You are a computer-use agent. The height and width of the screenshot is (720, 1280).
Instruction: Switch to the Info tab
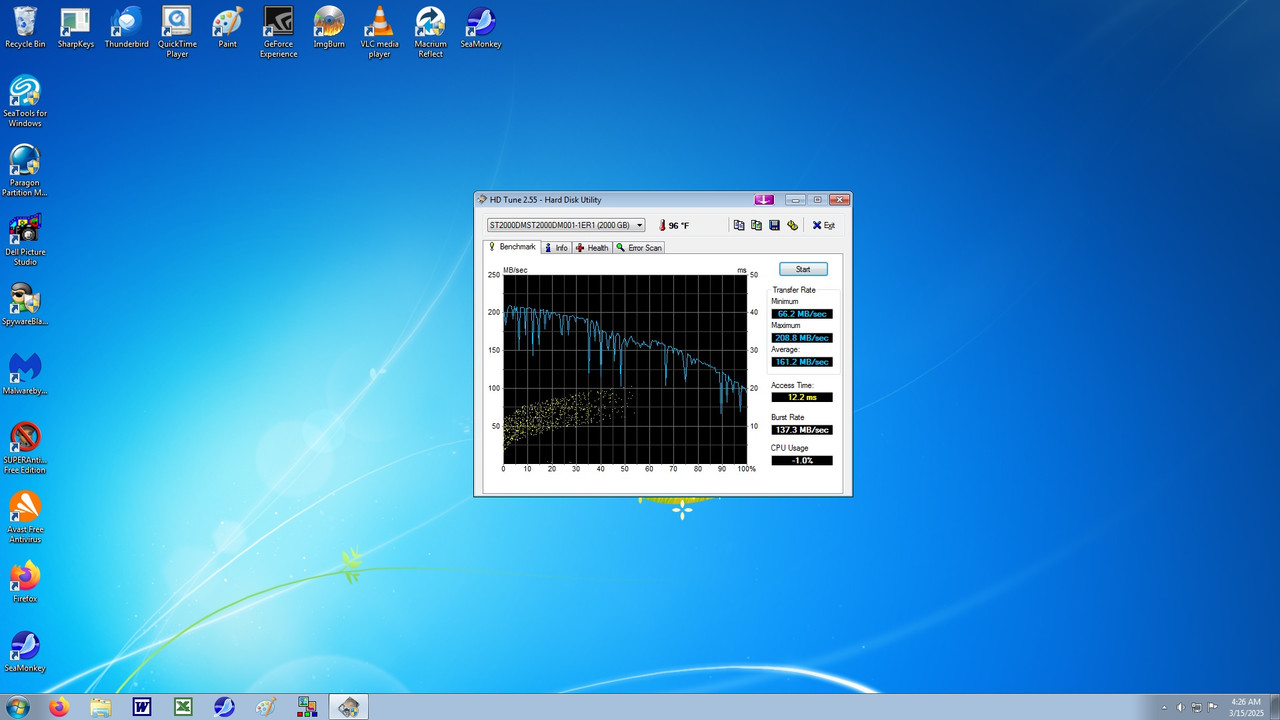click(x=556, y=247)
